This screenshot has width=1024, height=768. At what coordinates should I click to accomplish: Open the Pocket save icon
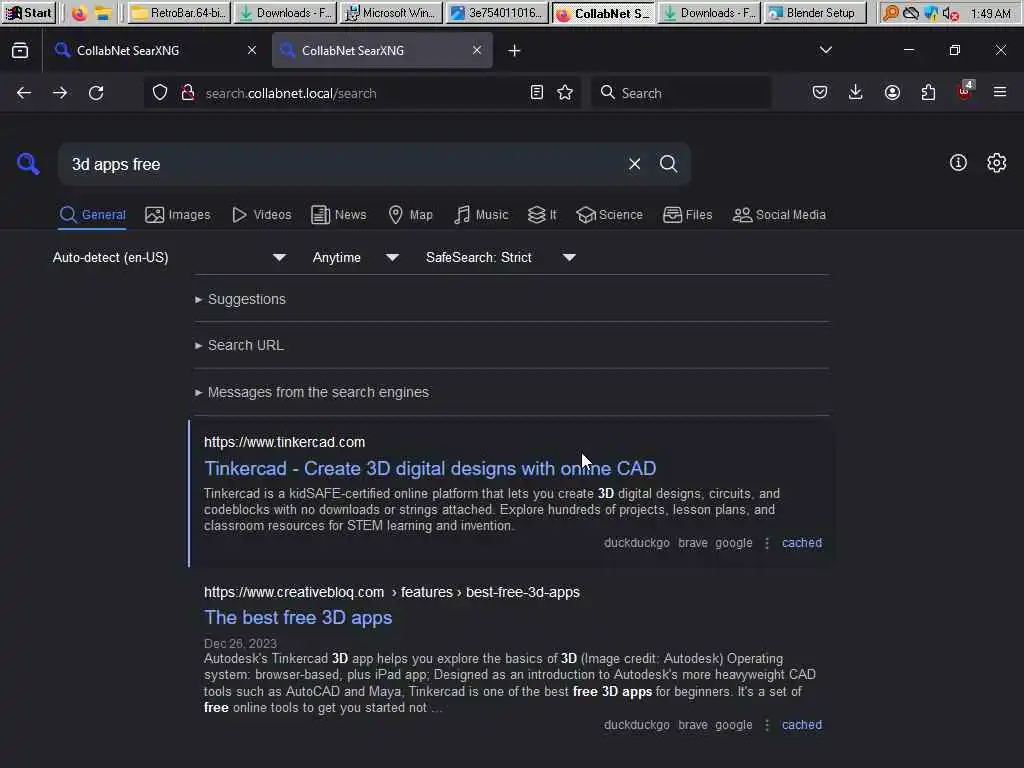[x=820, y=93]
